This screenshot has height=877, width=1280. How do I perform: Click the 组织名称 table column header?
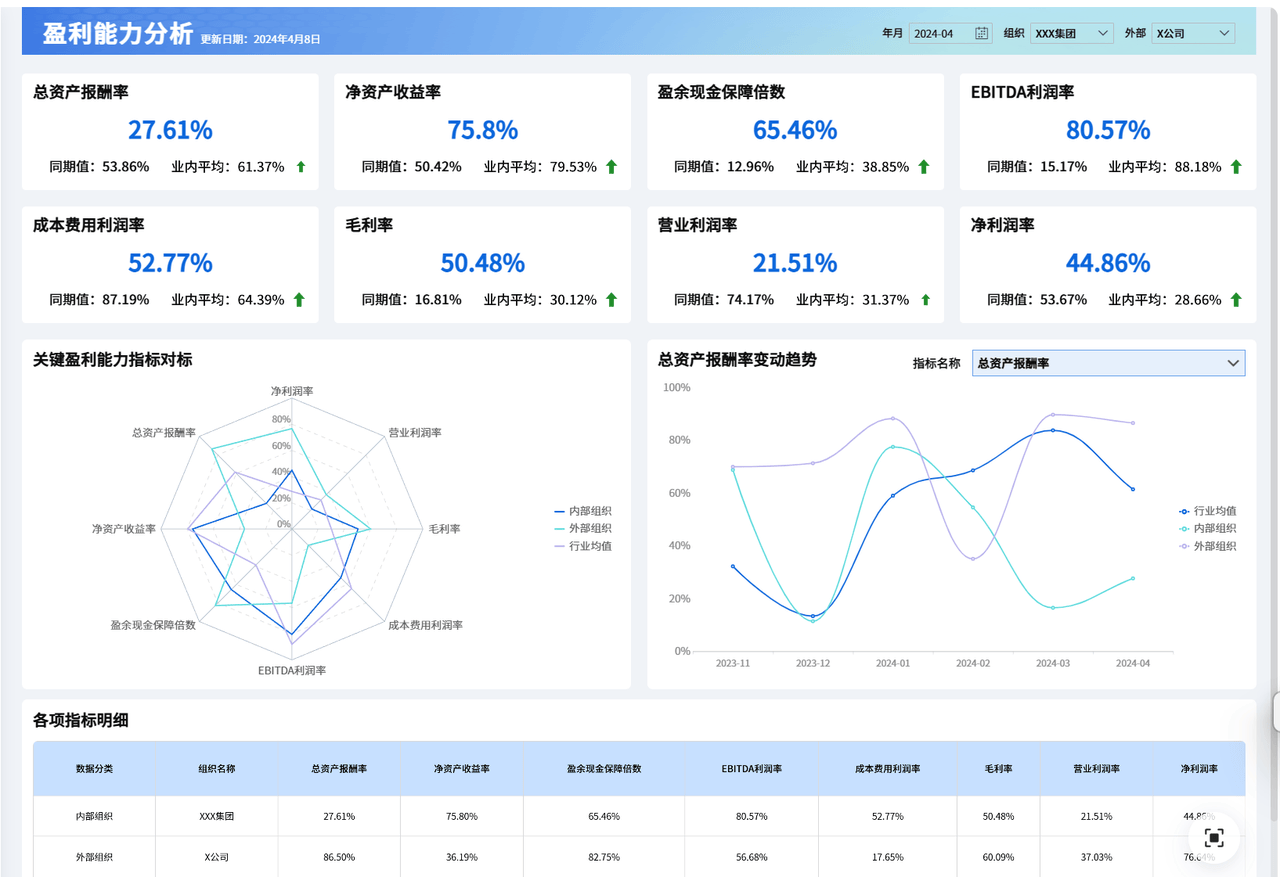click(x=217, y=769)
